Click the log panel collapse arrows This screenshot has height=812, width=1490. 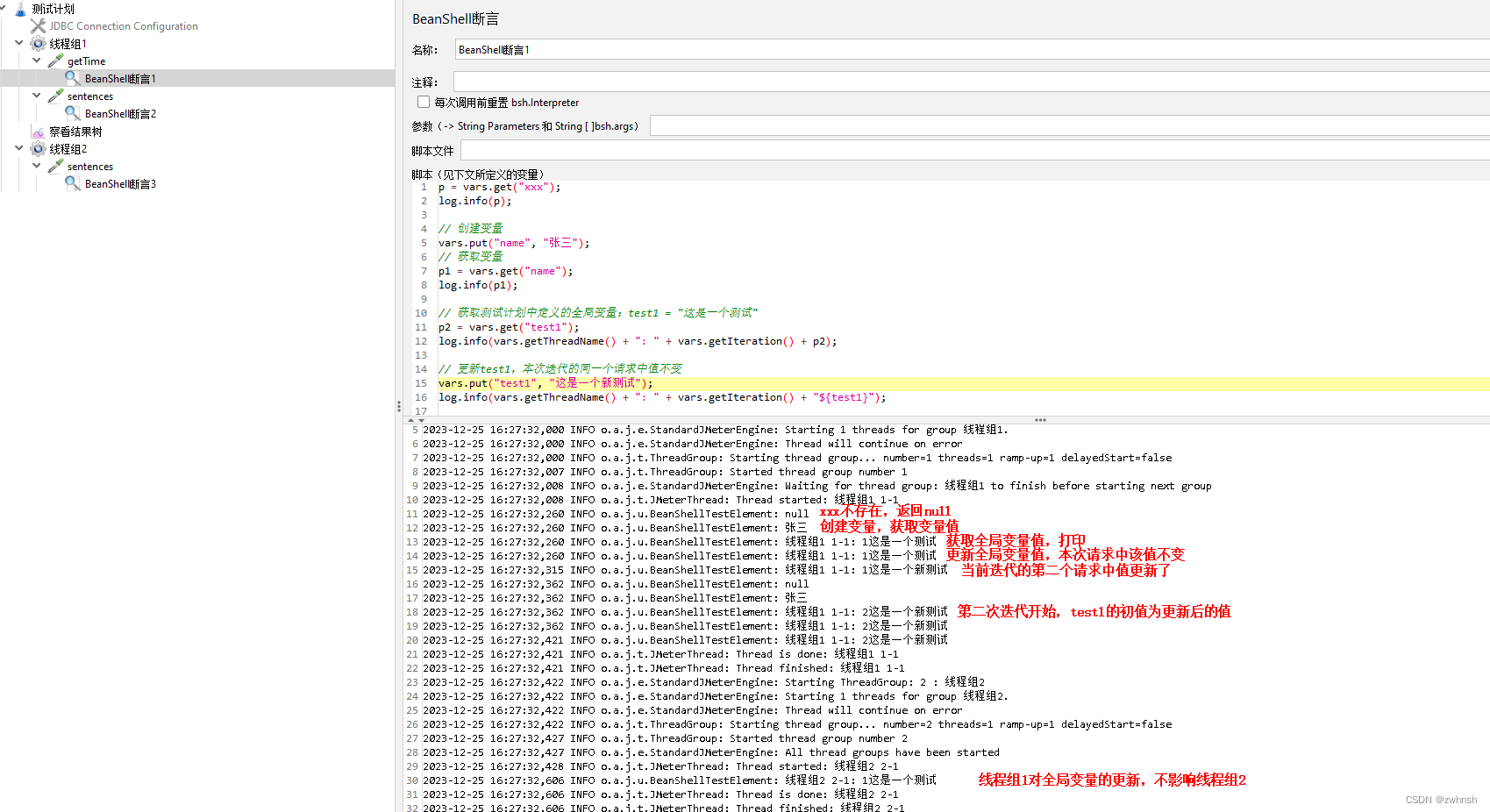click(x=416, y=421)
